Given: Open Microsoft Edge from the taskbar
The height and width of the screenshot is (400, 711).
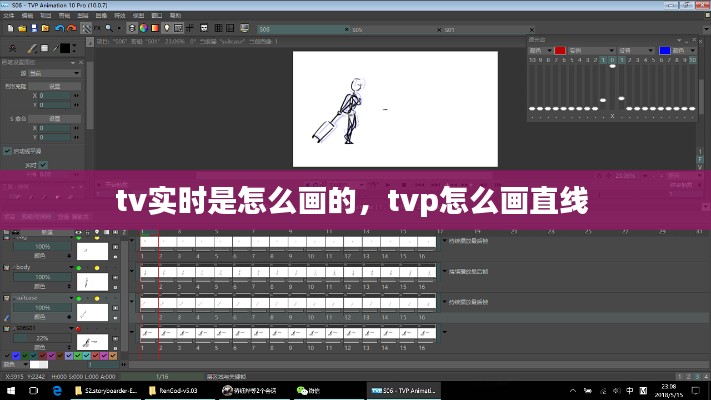Looking at the screenshot, I should point(57,391).
